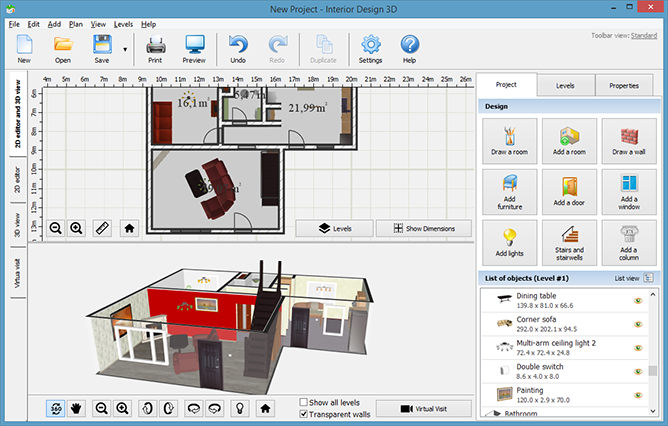Reset 2D plan view with home icon
The width and height of the screenshot is (668, 426).
pos(129,228)
